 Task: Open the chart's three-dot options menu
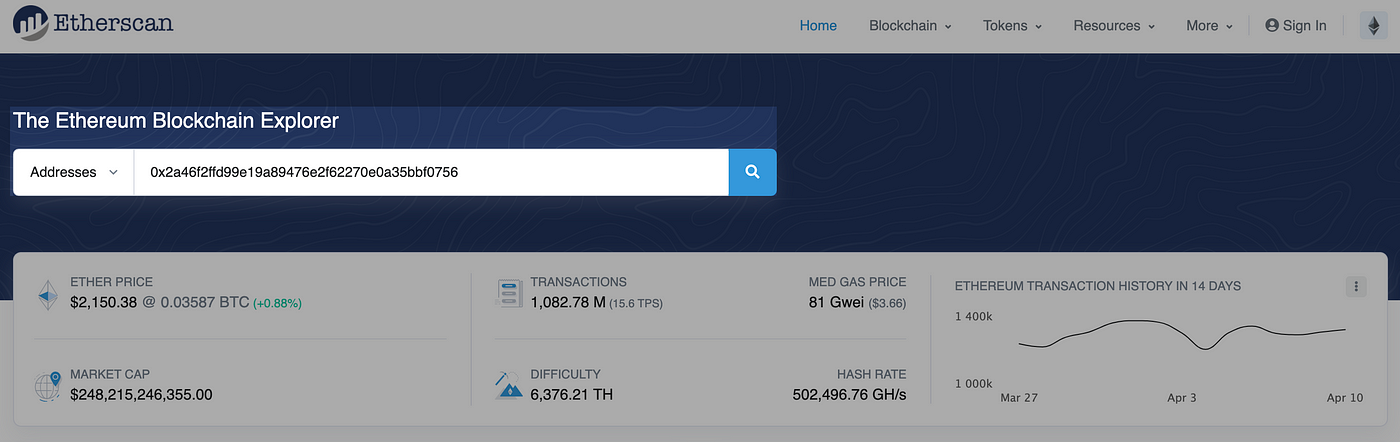1356,287
